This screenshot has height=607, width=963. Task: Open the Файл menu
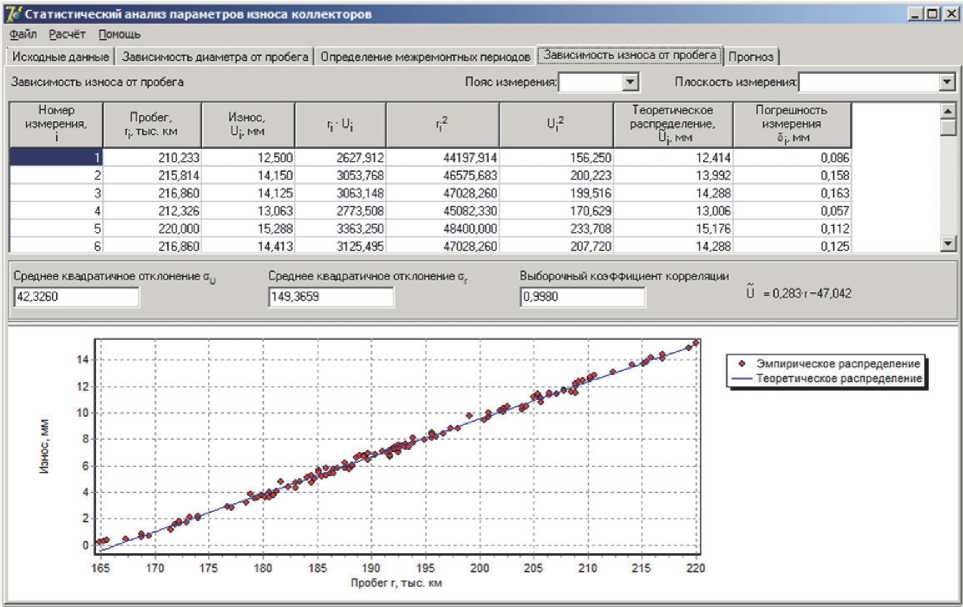(x=22, y=34)
